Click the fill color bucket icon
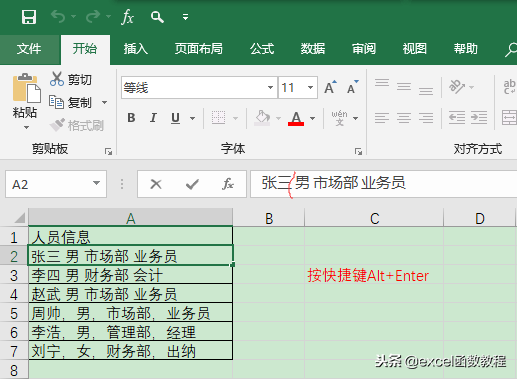The image size is (517, 379). tap(262, 118)
